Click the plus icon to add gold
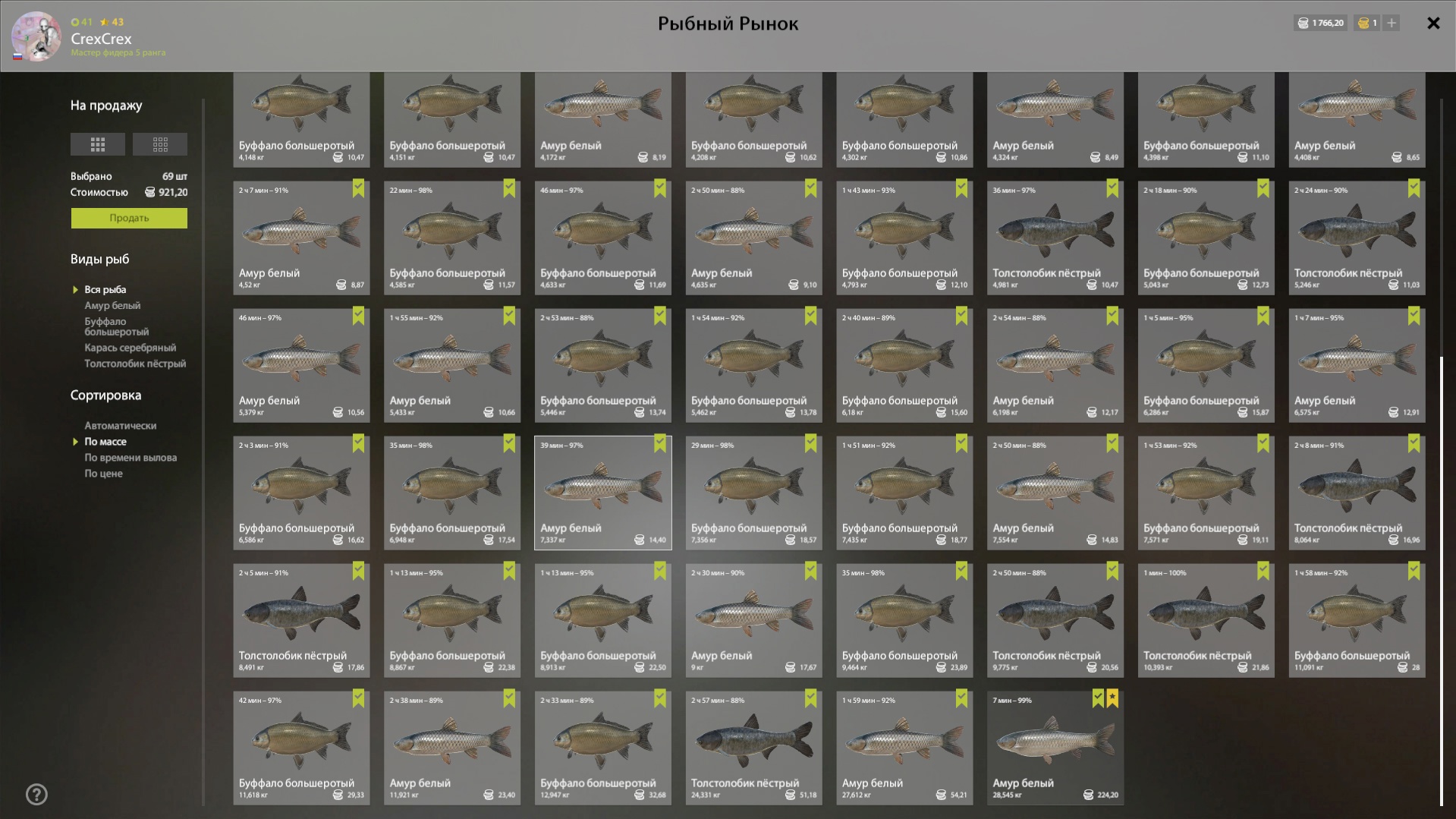Image resolution: width=1456 pixels, height=819 pixels. (x=1392, y=23)
